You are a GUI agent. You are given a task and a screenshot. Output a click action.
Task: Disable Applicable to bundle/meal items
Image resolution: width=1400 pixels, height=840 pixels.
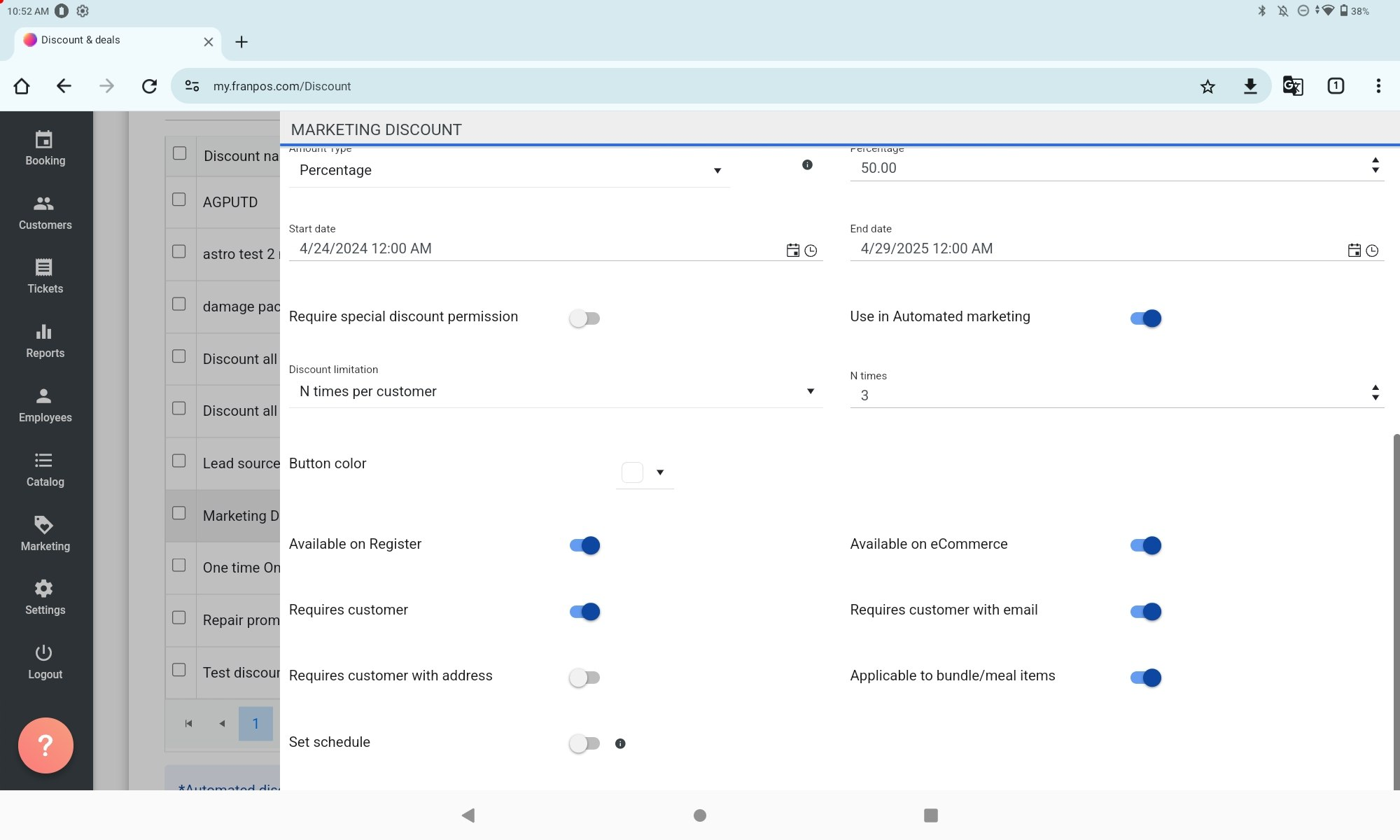coord(1146,678)
